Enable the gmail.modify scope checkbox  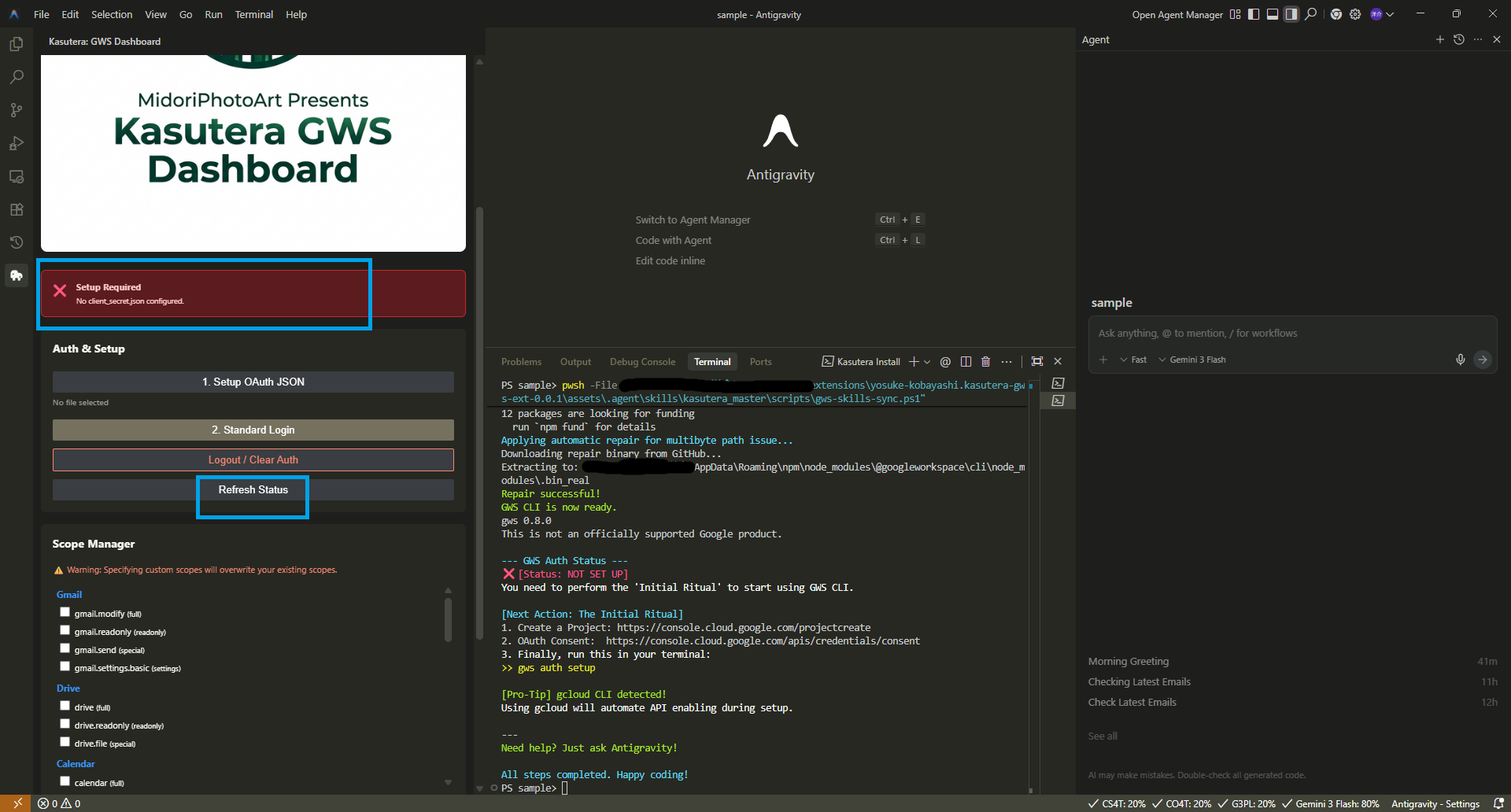[x=65, y=612]
